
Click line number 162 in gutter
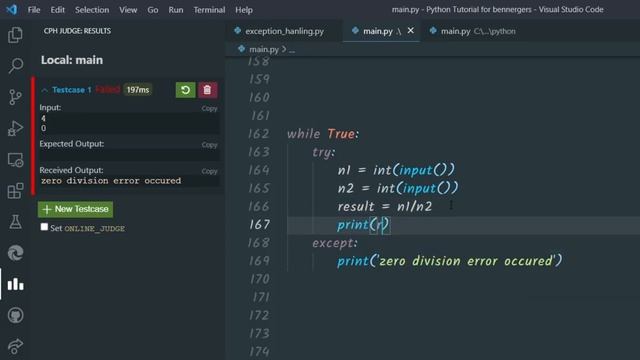coord(259,134)
